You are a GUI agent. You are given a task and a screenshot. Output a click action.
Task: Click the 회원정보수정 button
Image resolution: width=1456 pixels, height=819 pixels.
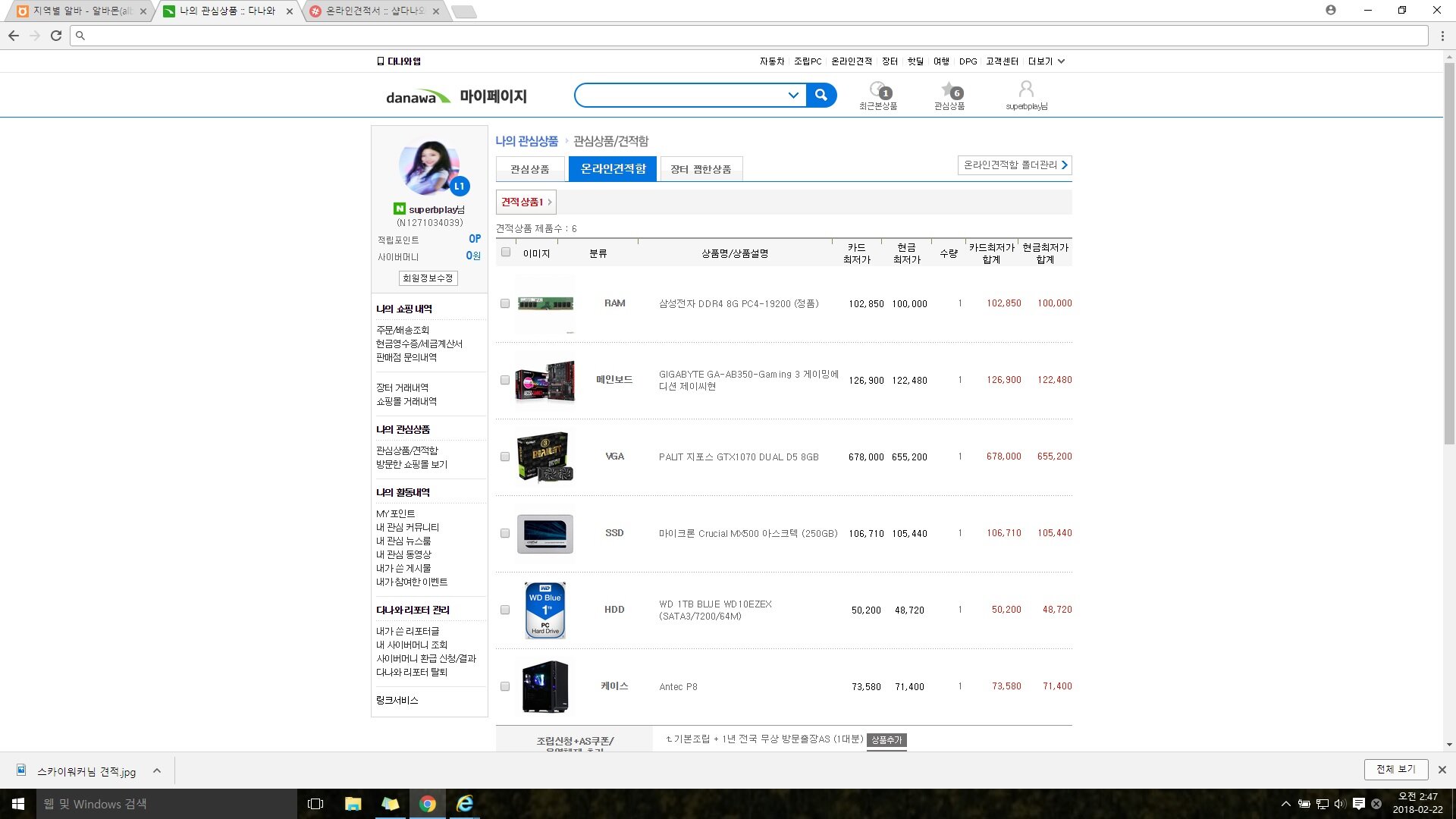428,278
